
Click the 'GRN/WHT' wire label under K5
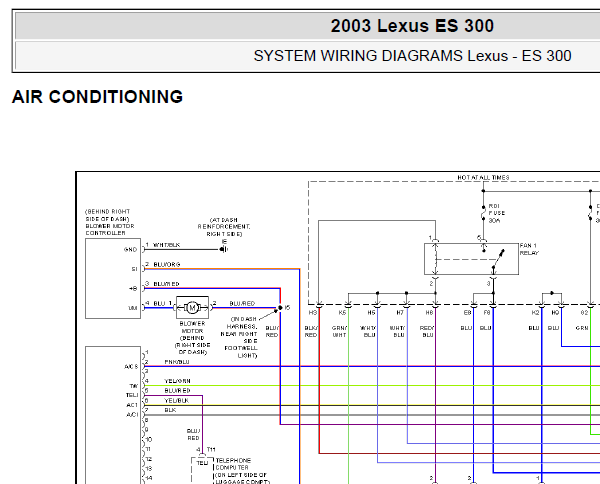pos(339,332)
